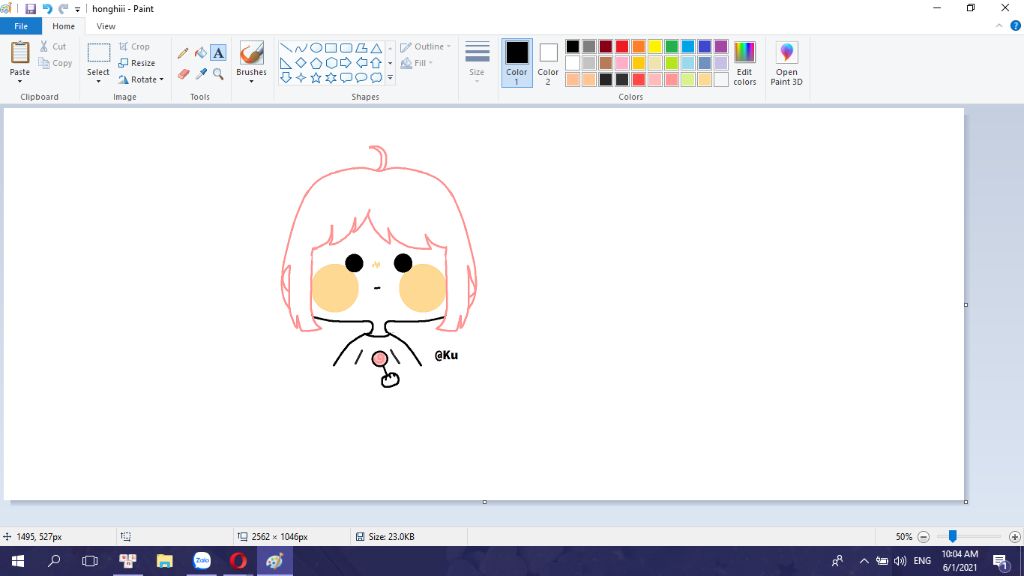1024x576 pixels.
Task: Open the Paste options arrow
Action: 20,81
